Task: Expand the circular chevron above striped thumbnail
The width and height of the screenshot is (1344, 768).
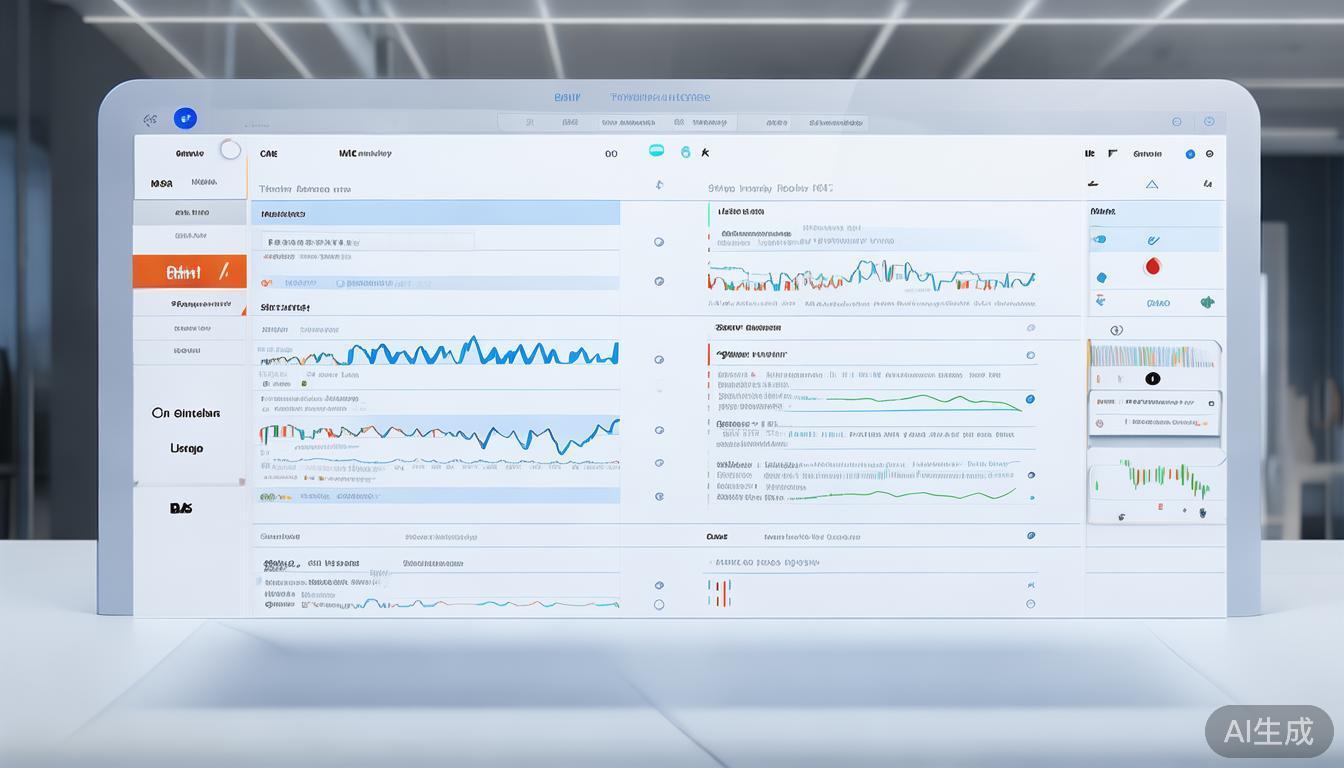Action: 1116,330
